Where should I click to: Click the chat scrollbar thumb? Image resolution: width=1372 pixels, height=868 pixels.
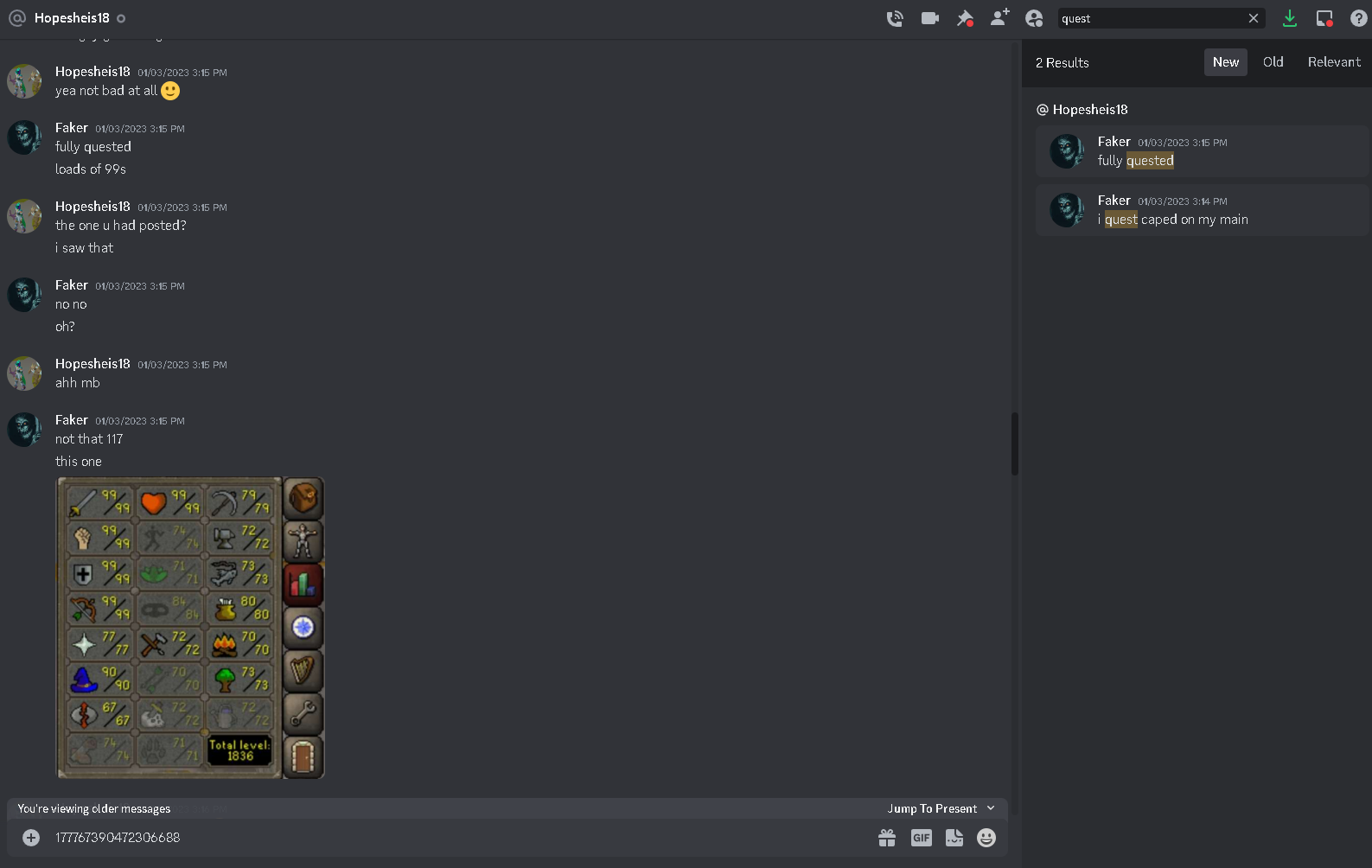click(x=1015, y=444)
